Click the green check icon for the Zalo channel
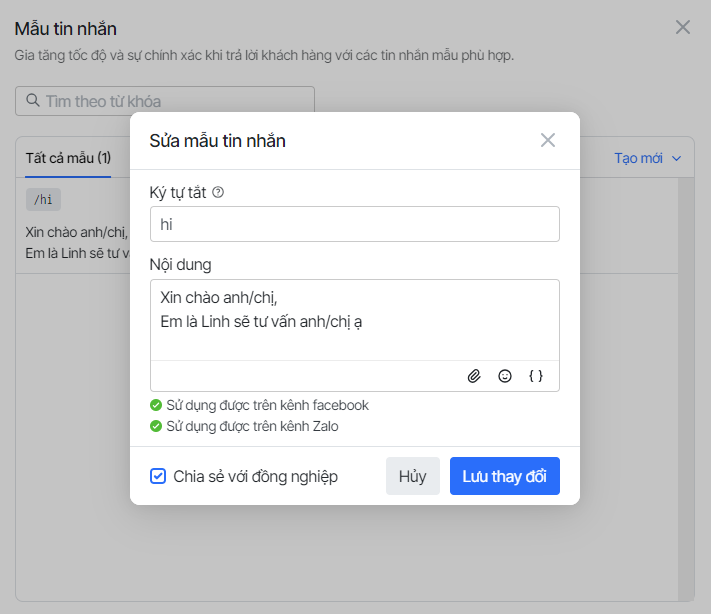This screenshot has width=711, height=614. [156, 427]
